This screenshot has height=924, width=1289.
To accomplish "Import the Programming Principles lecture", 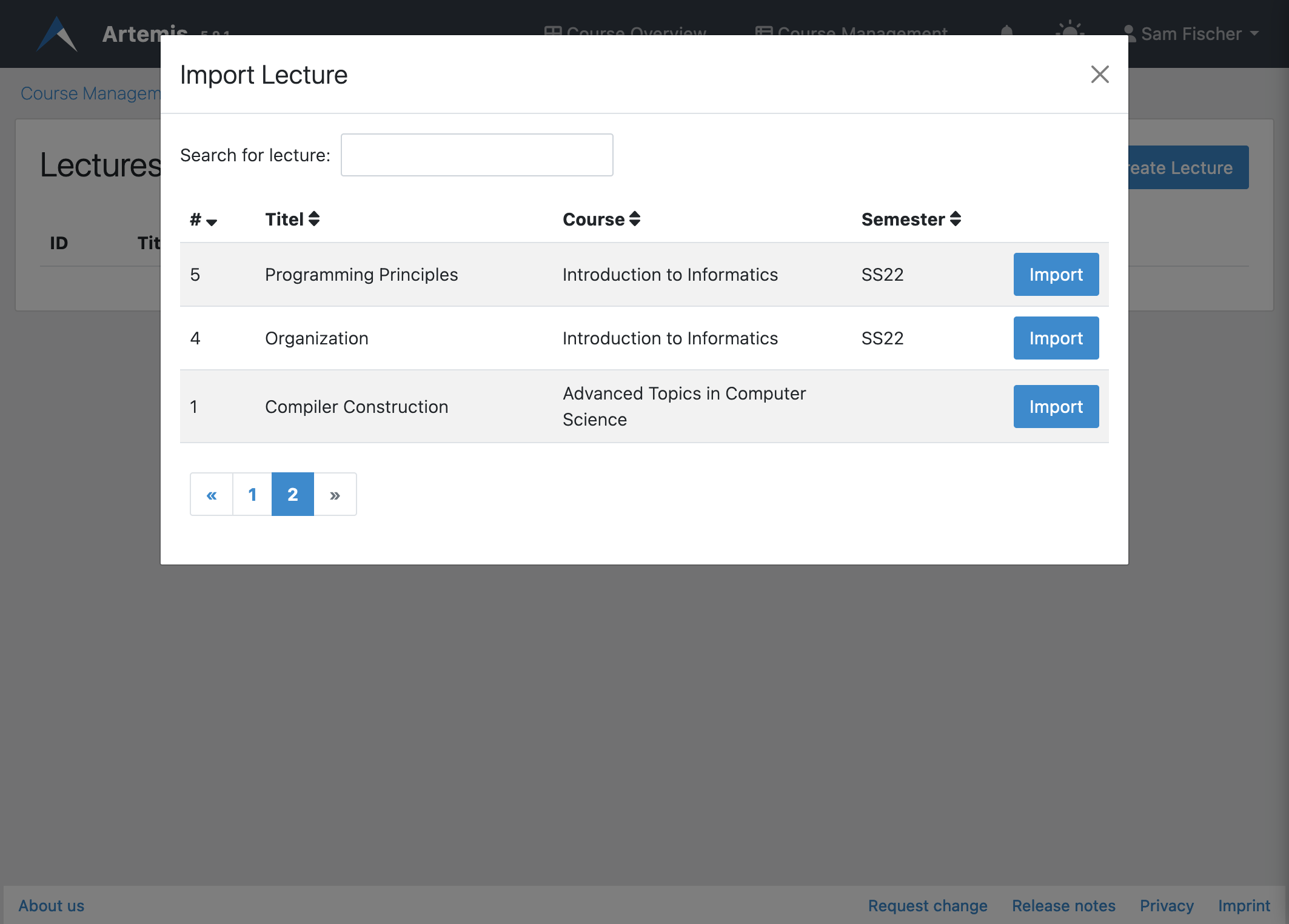I will coord(1056,275).
